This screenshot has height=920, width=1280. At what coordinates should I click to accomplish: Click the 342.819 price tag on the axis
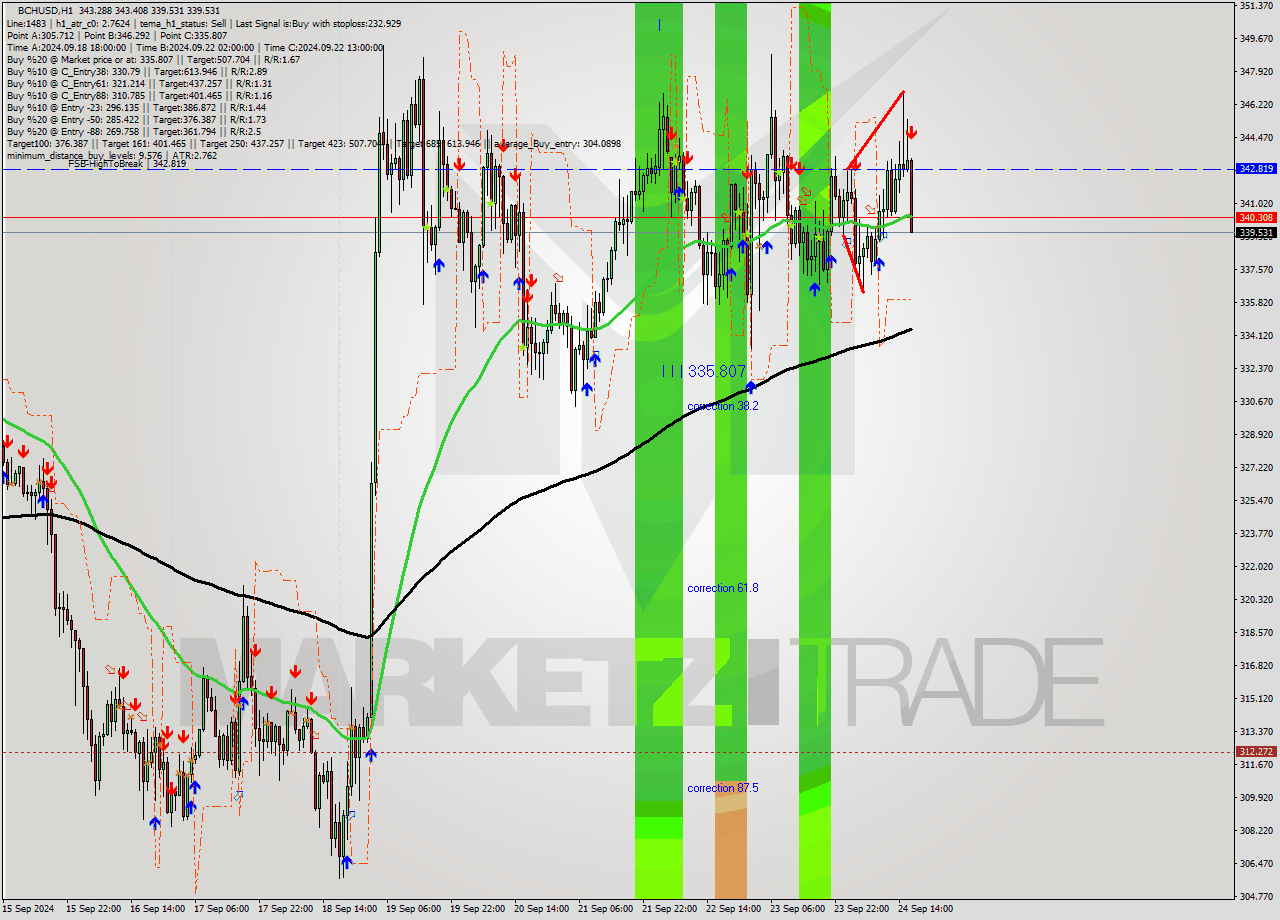click(1256, 169)
